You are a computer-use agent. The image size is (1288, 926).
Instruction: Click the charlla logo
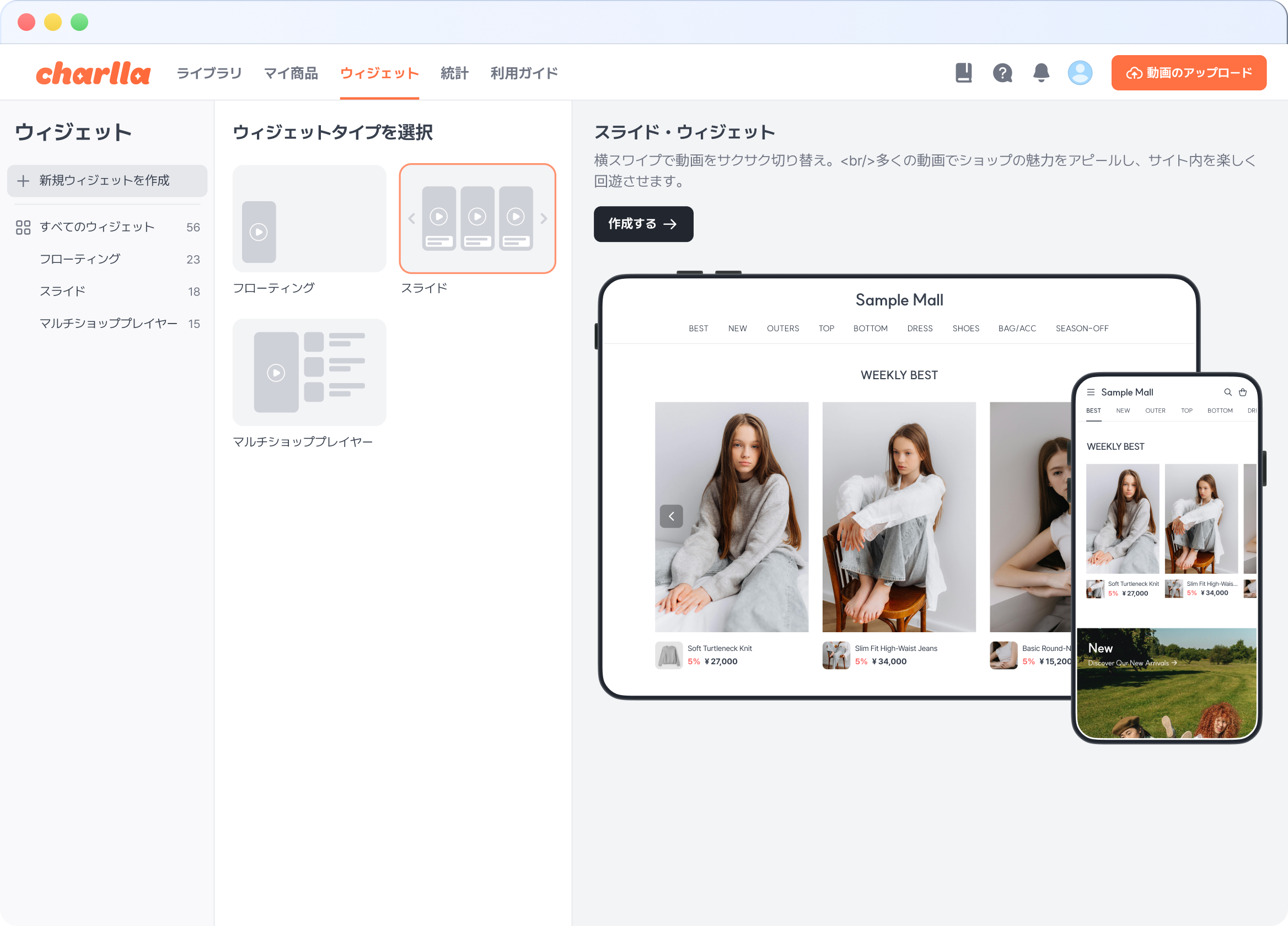click(93, 73)
